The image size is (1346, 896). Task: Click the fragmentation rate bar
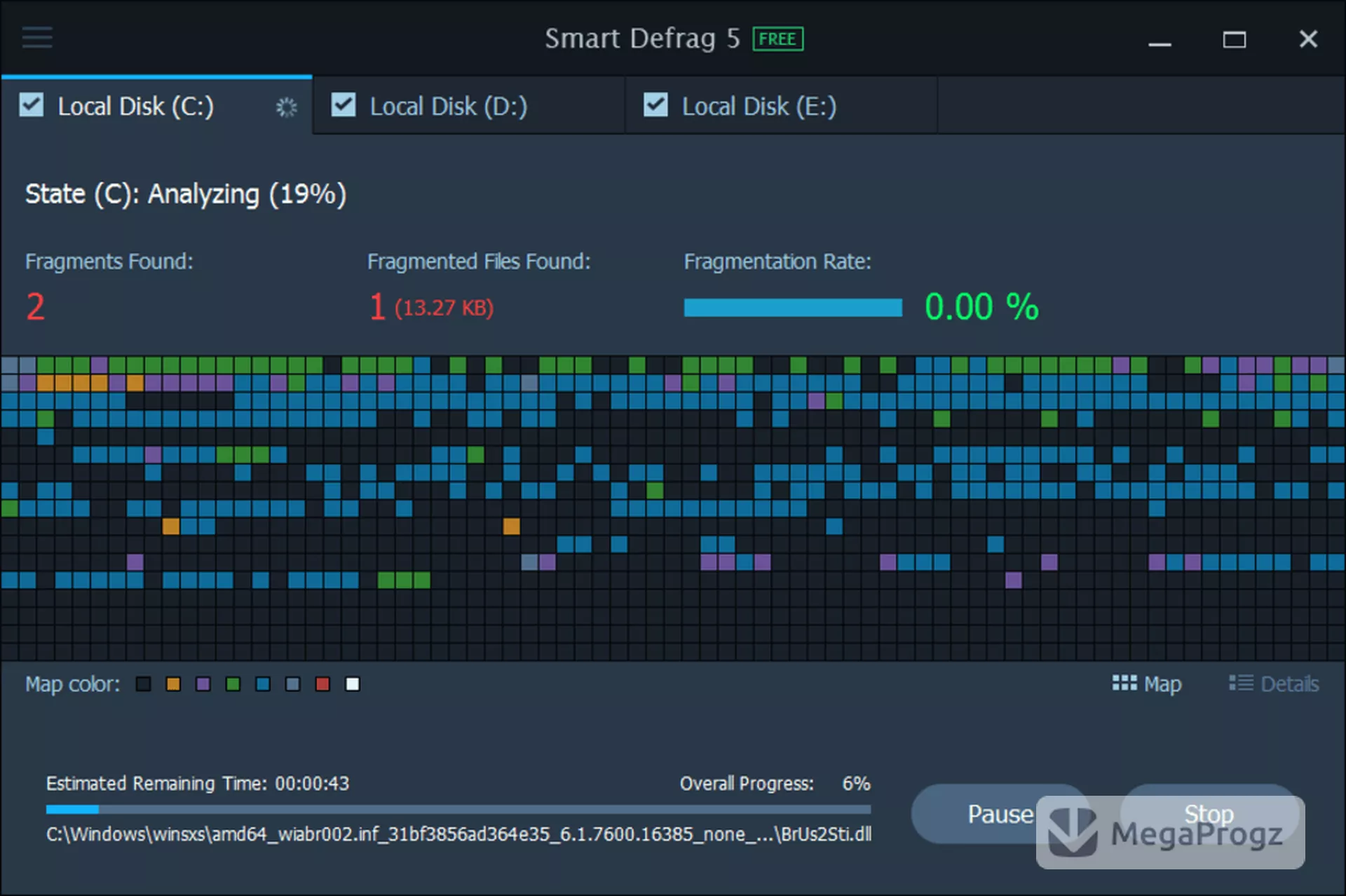(793, 308)
